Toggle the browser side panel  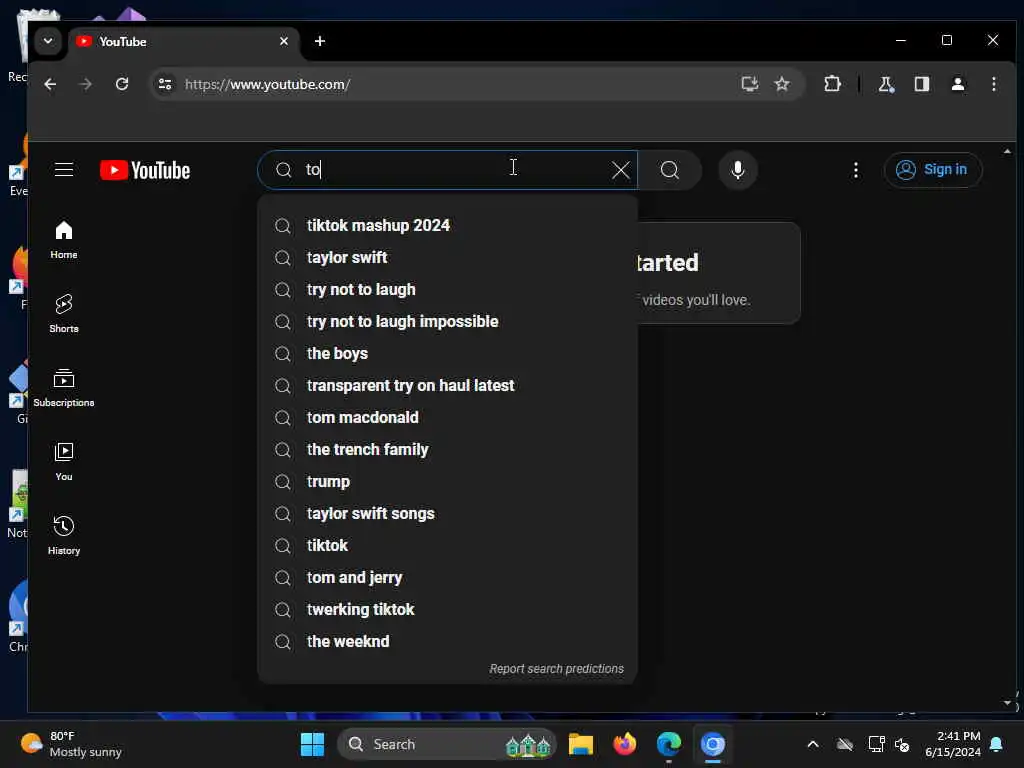pos(921,84)
